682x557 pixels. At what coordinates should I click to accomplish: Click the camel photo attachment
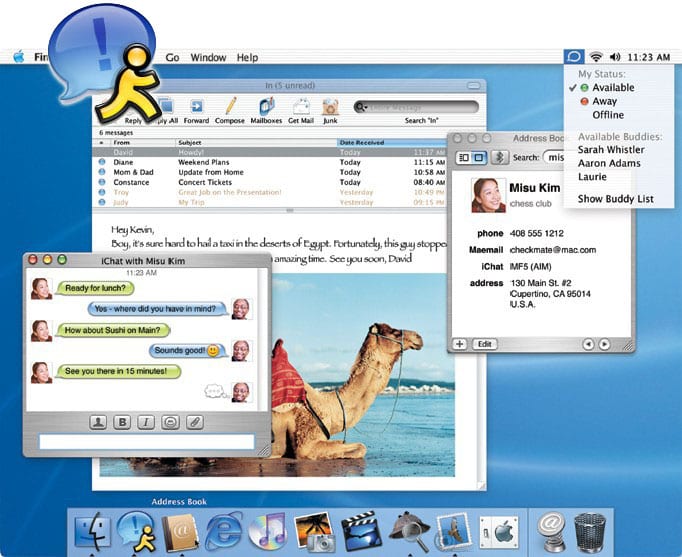coord(363,374)
